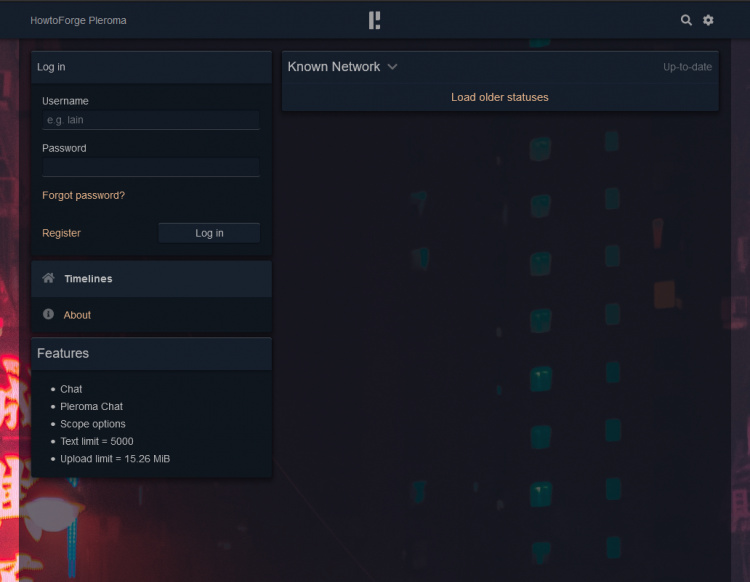Go to HowtoForge Pleroma home title
The image size is (750, 582).
pos(78,20)
